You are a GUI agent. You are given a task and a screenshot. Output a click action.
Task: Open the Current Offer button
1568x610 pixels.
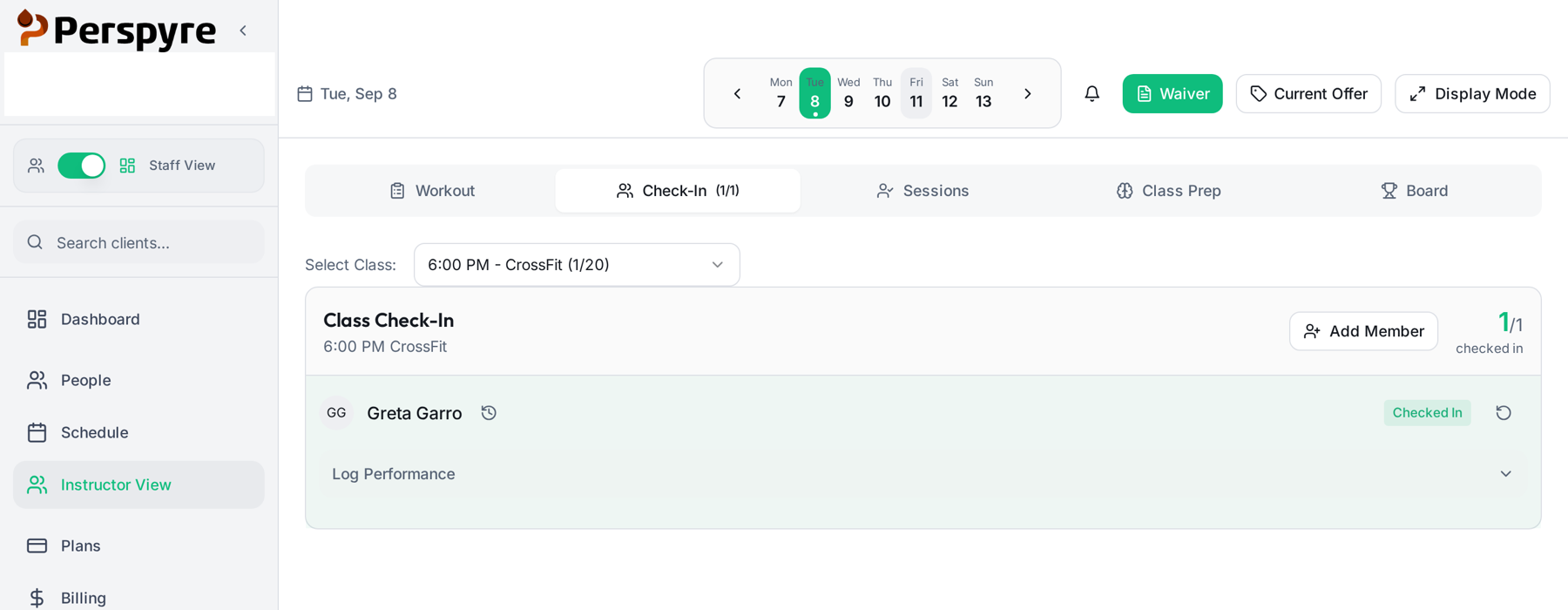pos(1308,93)
